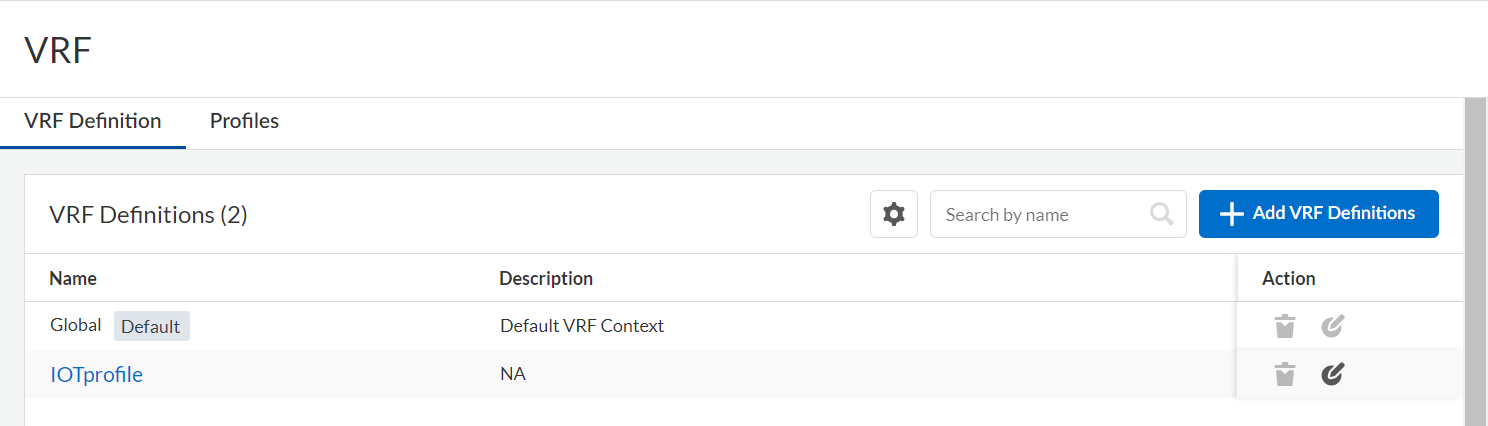Delete the IOTprofile VRF trash icon

[x=1285, y=374]
